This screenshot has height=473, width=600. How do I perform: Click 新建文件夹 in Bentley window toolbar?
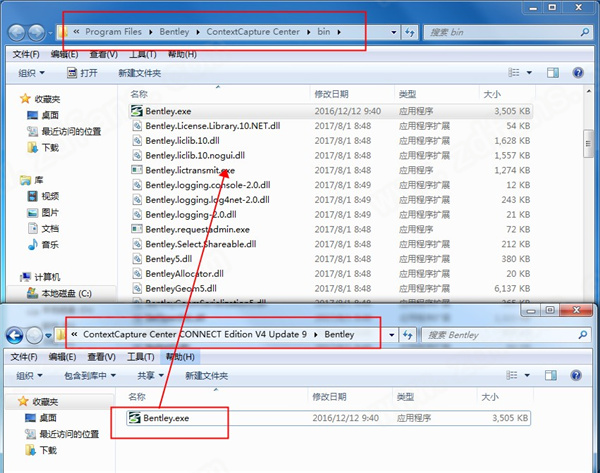207,376
